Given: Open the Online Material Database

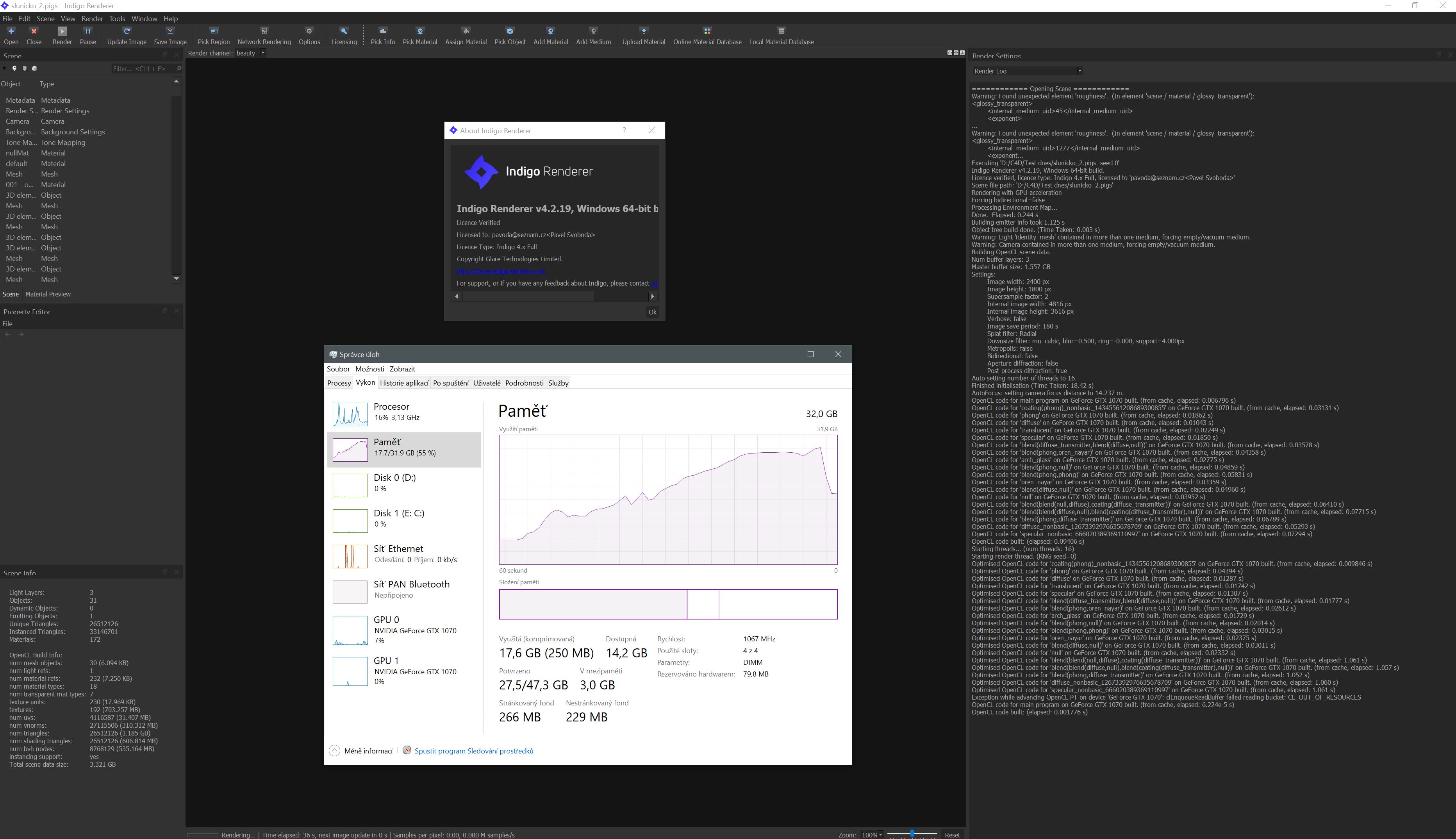Looking at the screenshot, I should [x=707, y=35].
